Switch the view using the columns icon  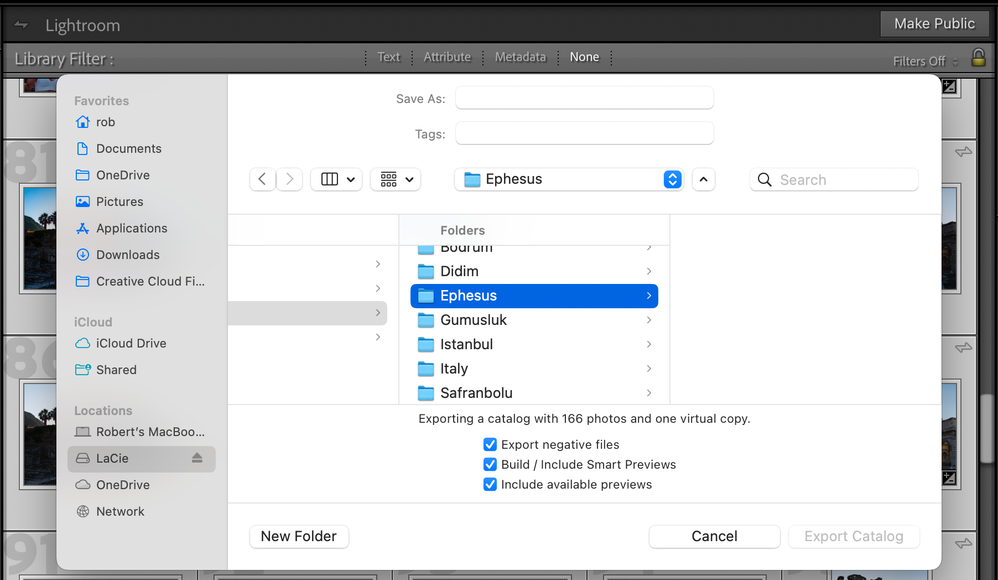coord(336,179)
